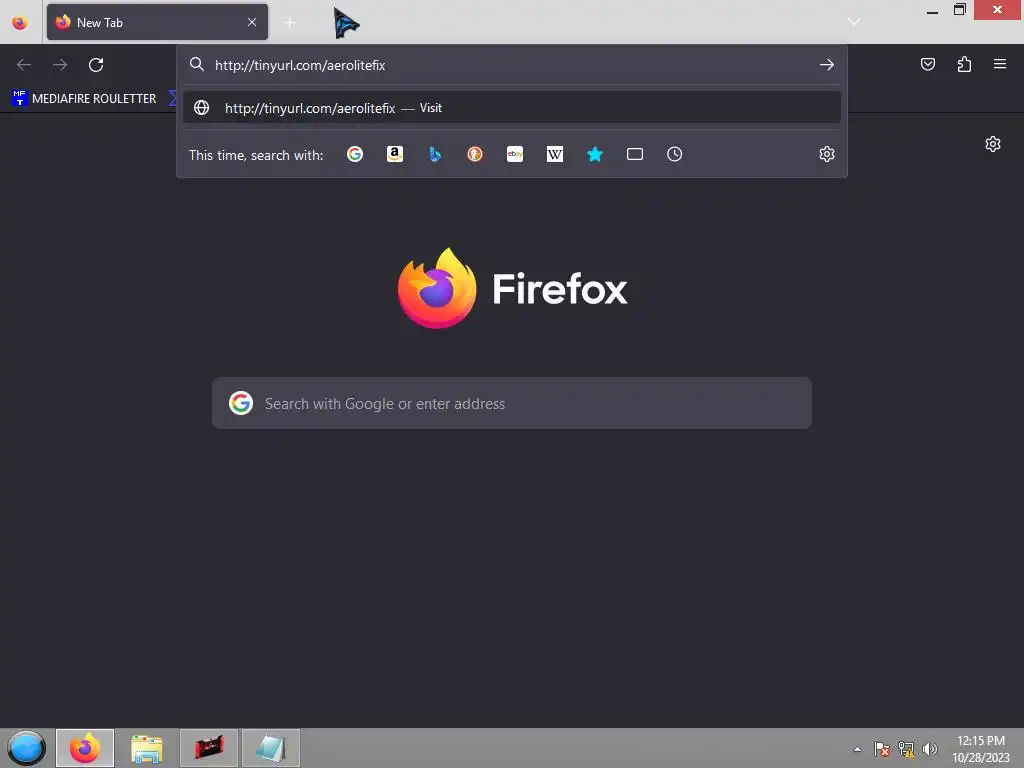Open the notepad icon in taskbar

271,748
